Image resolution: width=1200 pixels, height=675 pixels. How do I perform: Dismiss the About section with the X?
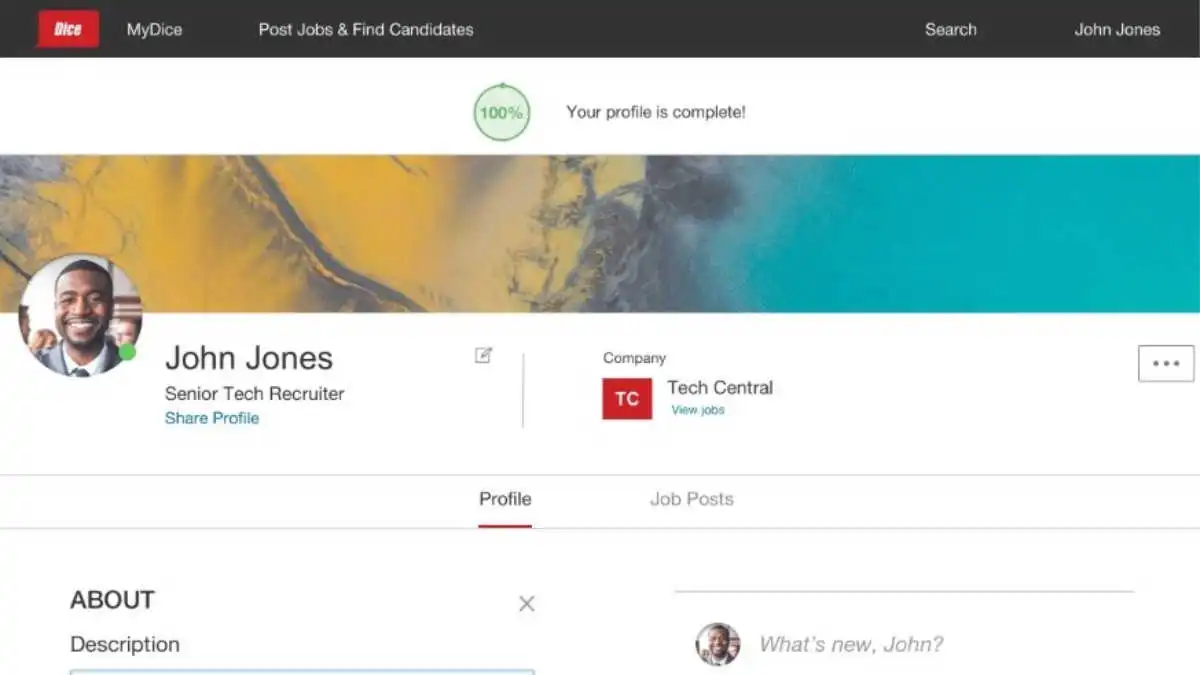coord(527,604)
